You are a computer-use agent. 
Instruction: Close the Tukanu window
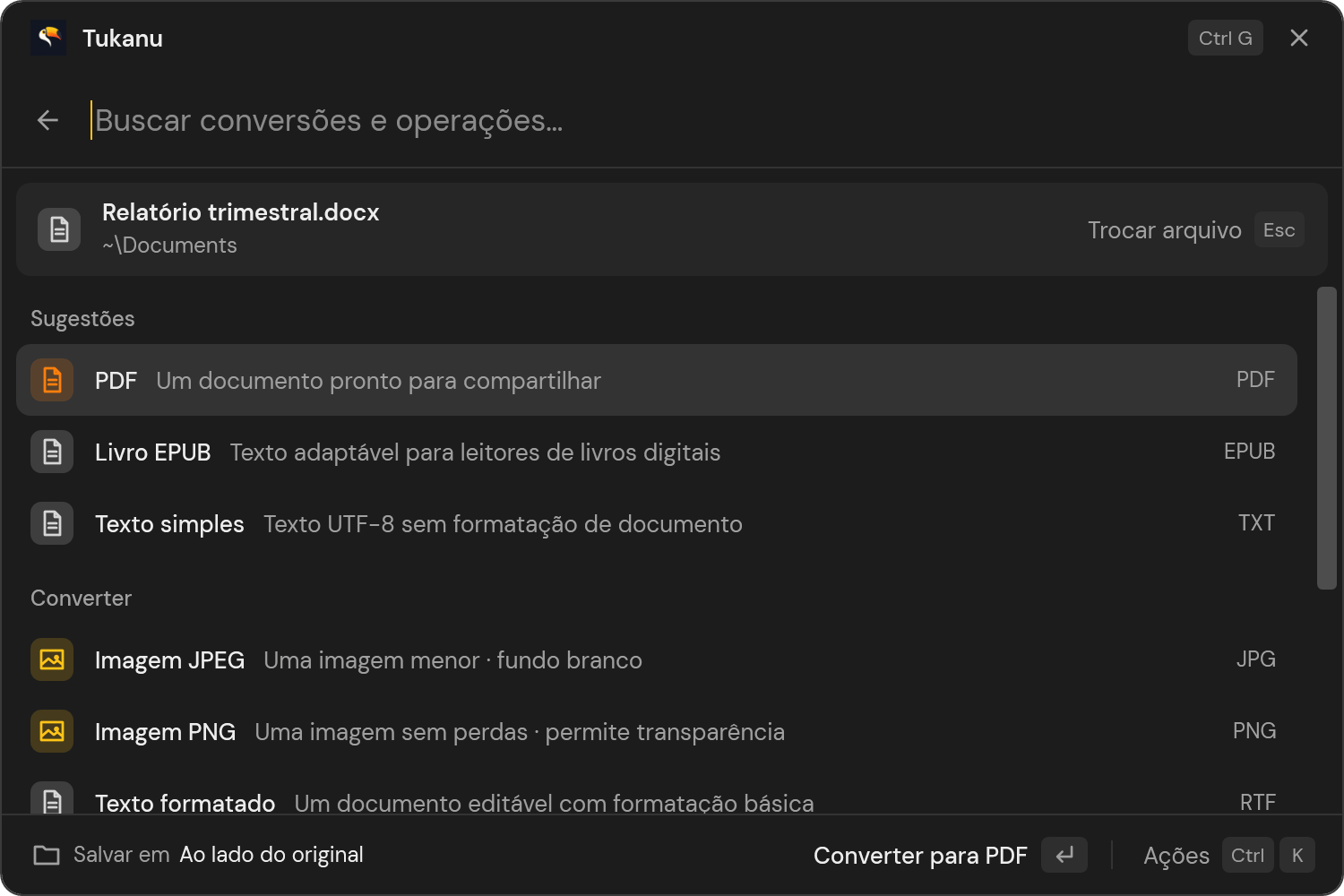pyautogui.click(x=1299, y=38)
